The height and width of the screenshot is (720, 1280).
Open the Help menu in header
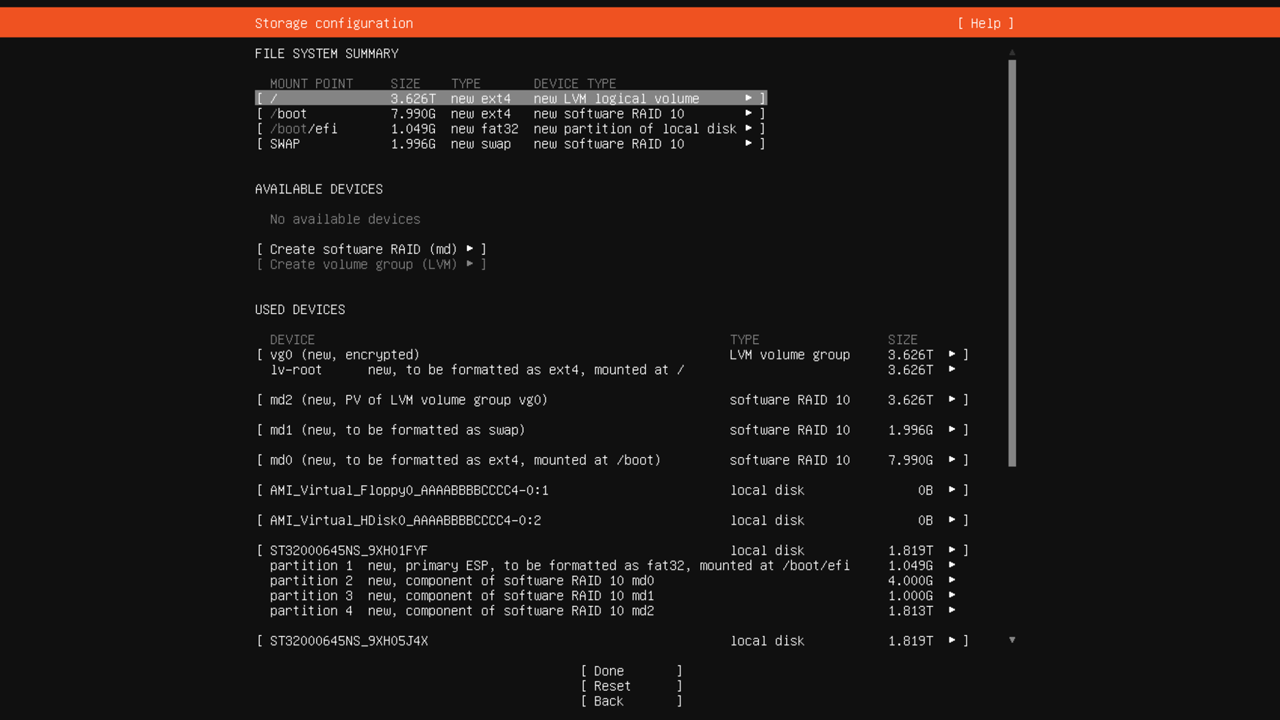985,23
